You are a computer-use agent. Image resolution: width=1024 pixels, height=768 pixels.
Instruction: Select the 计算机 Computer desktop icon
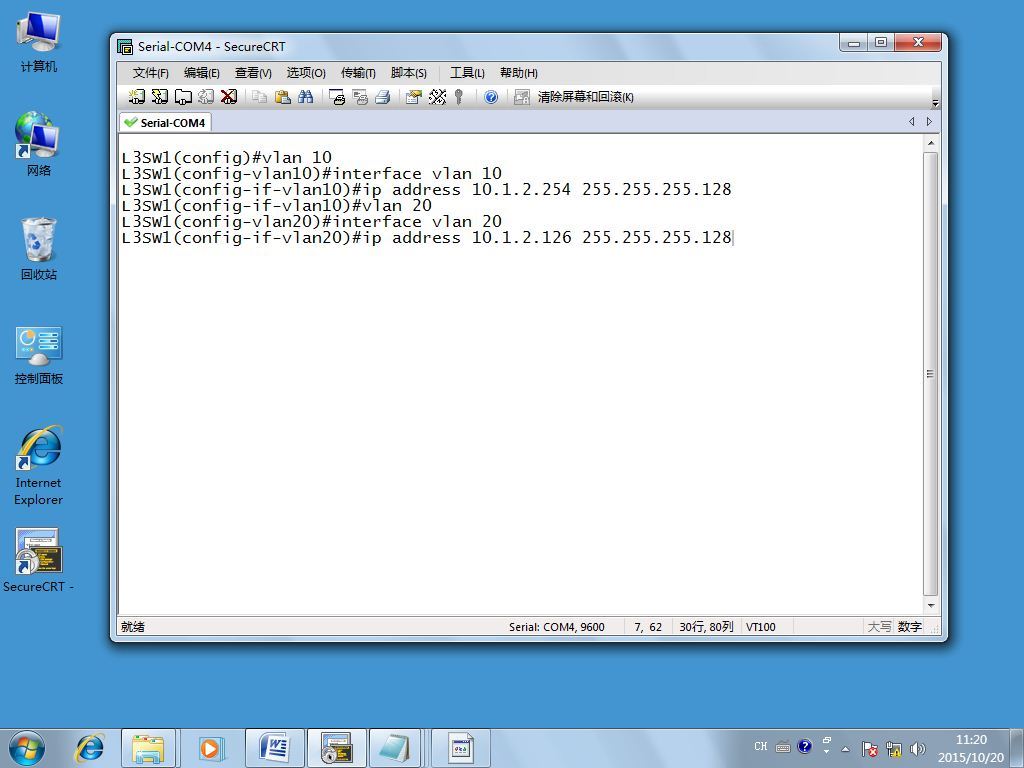pyautogui.click(x=39, y=41)
